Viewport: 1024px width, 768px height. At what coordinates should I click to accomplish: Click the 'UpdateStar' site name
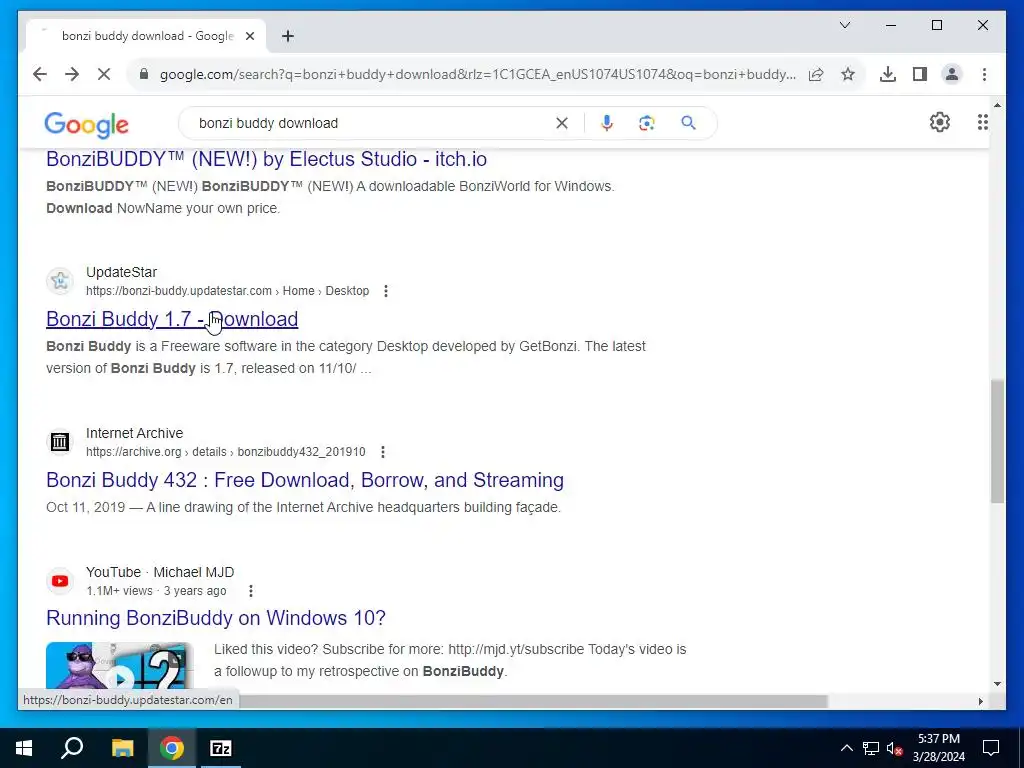(x=121, y=272)
